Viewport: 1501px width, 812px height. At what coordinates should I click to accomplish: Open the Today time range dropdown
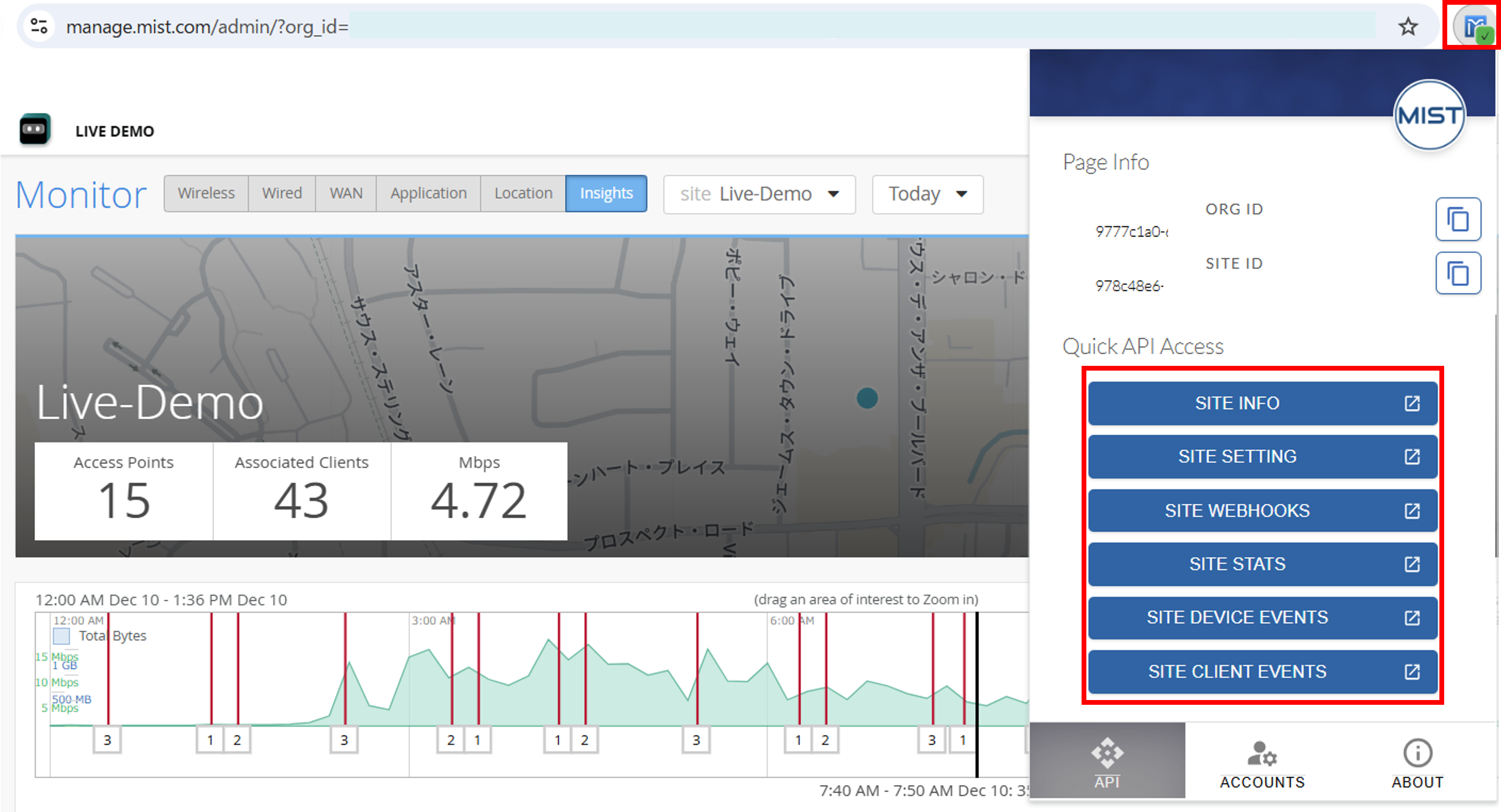(927, 194)
